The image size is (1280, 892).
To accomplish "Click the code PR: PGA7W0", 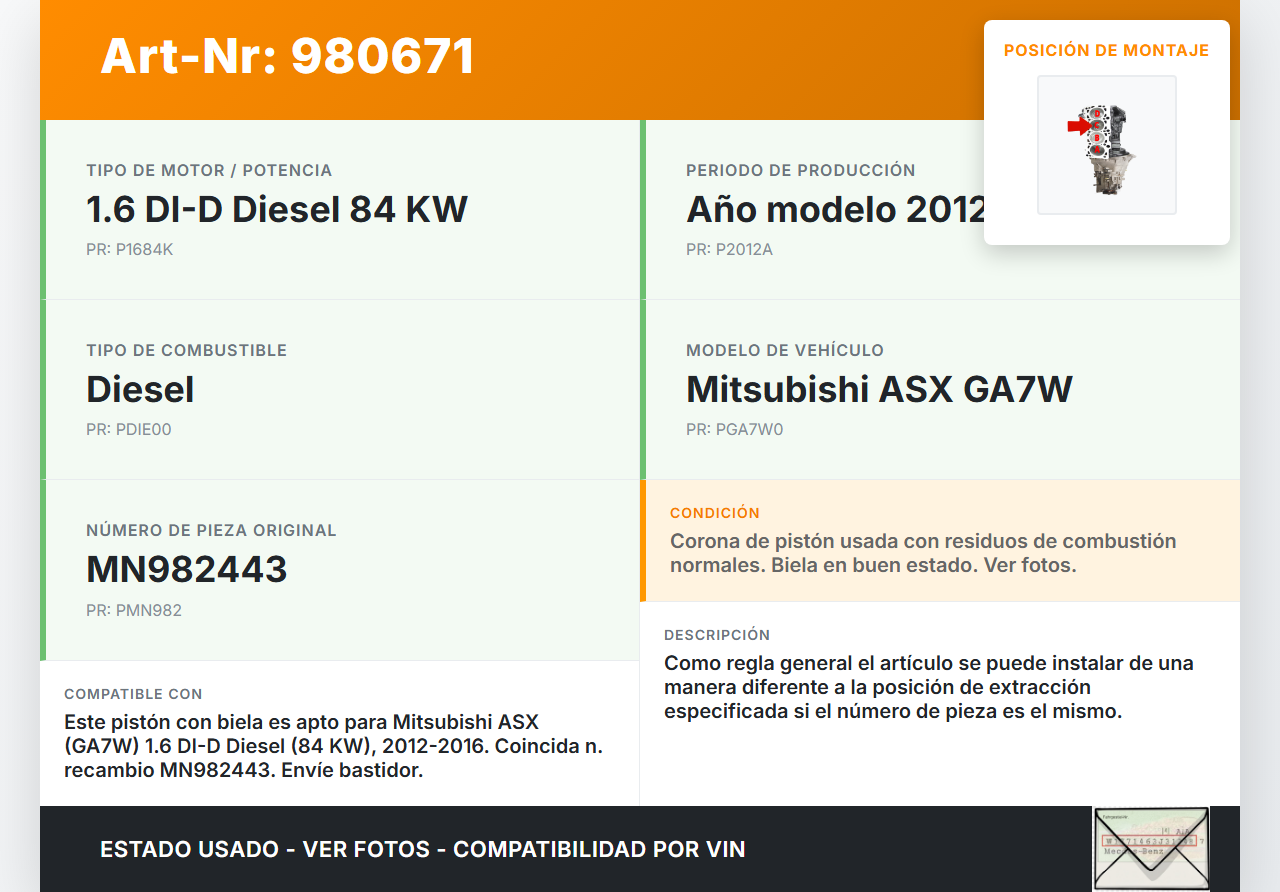I will (735, 429).
